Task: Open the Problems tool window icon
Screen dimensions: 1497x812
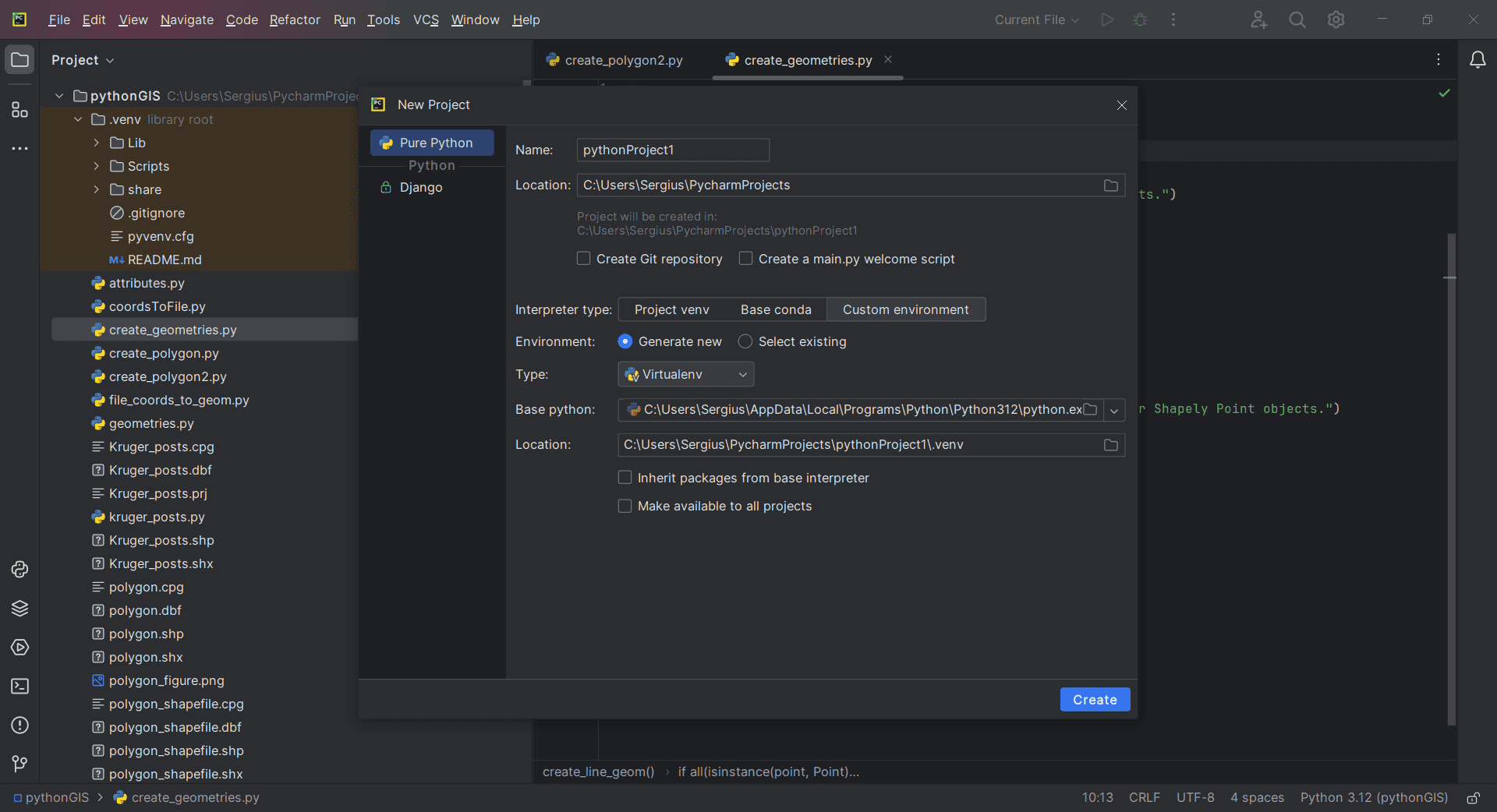Action: [19, 726]
